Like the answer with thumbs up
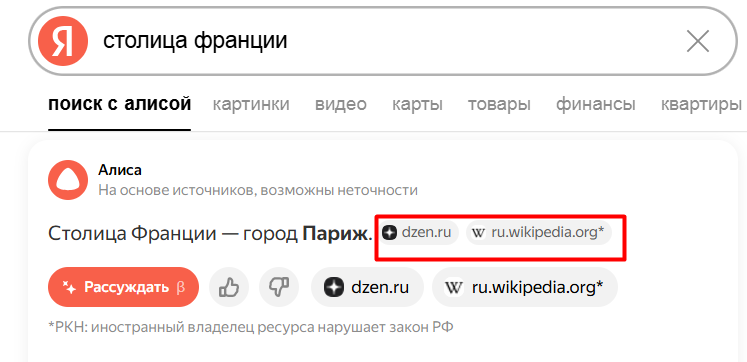Image resolution: width=747 pixels, height=362 pixels. [x=229, y=287]
